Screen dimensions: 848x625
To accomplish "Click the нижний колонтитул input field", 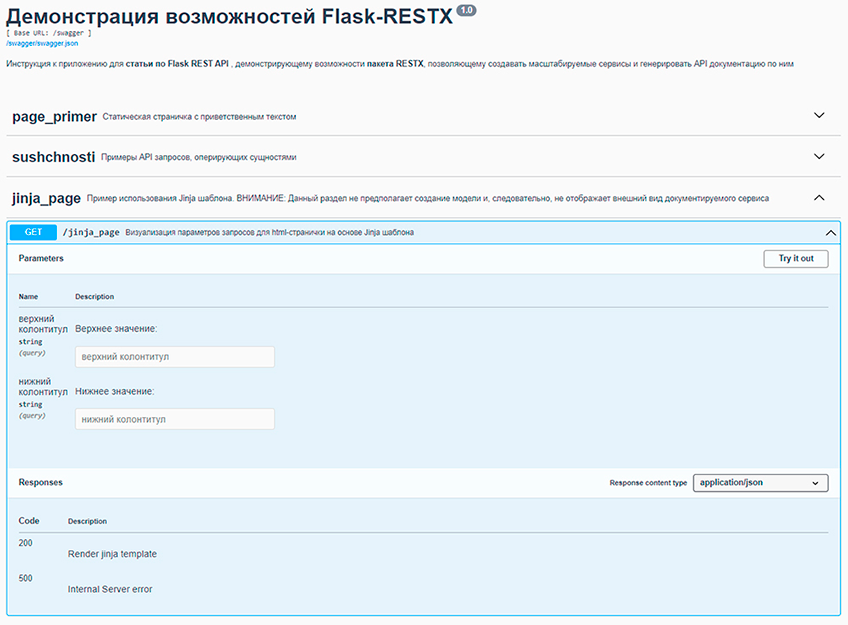I will pos(174,419).
